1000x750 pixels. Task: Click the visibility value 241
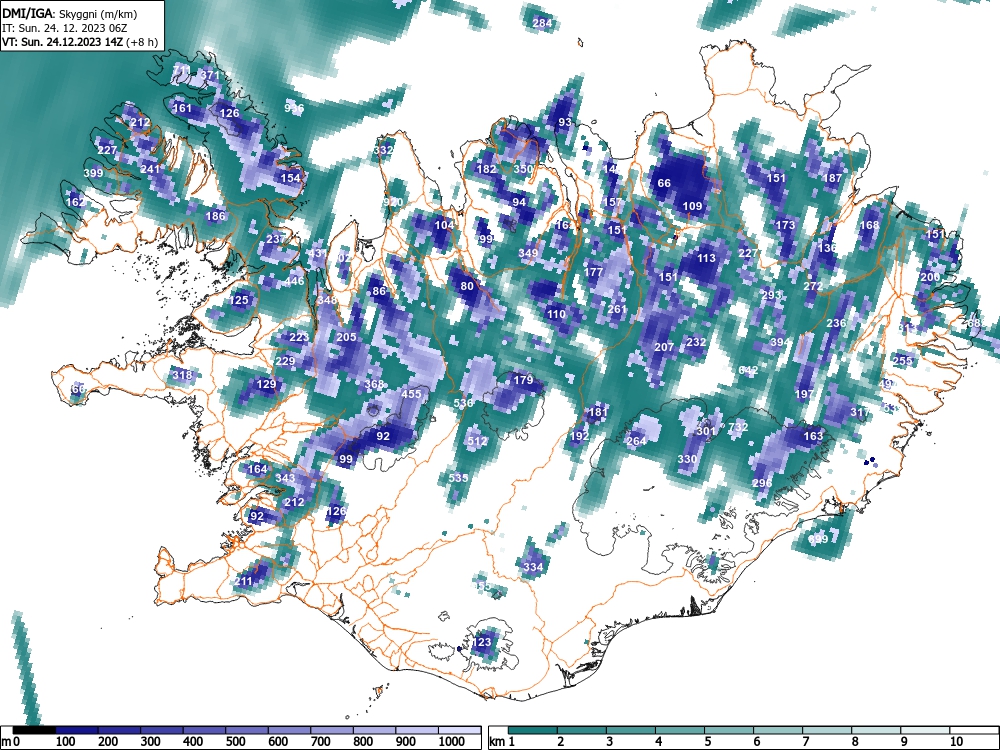[x=150, y=169]
